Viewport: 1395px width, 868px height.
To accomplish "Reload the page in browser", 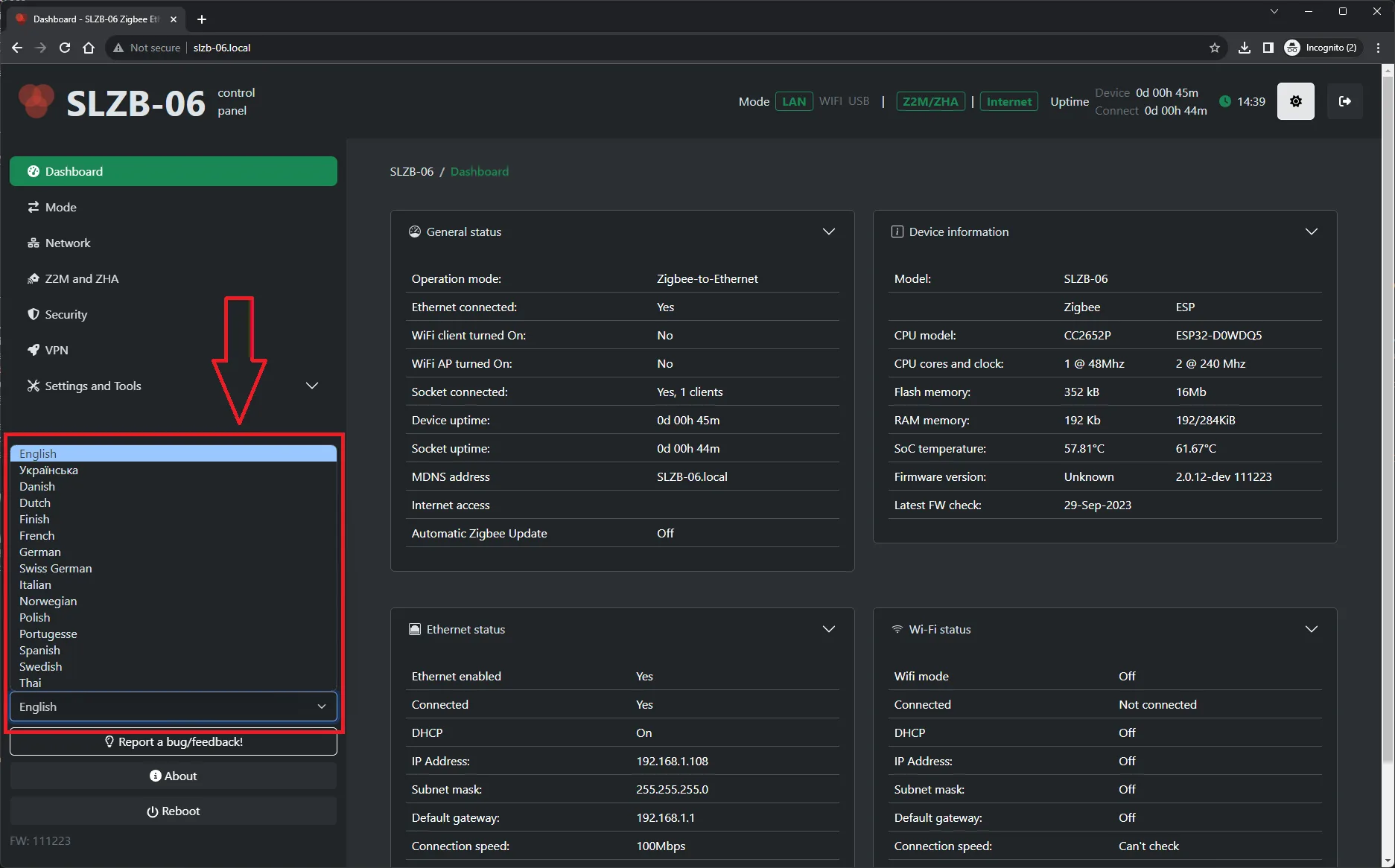I will [x=65, y=48].
